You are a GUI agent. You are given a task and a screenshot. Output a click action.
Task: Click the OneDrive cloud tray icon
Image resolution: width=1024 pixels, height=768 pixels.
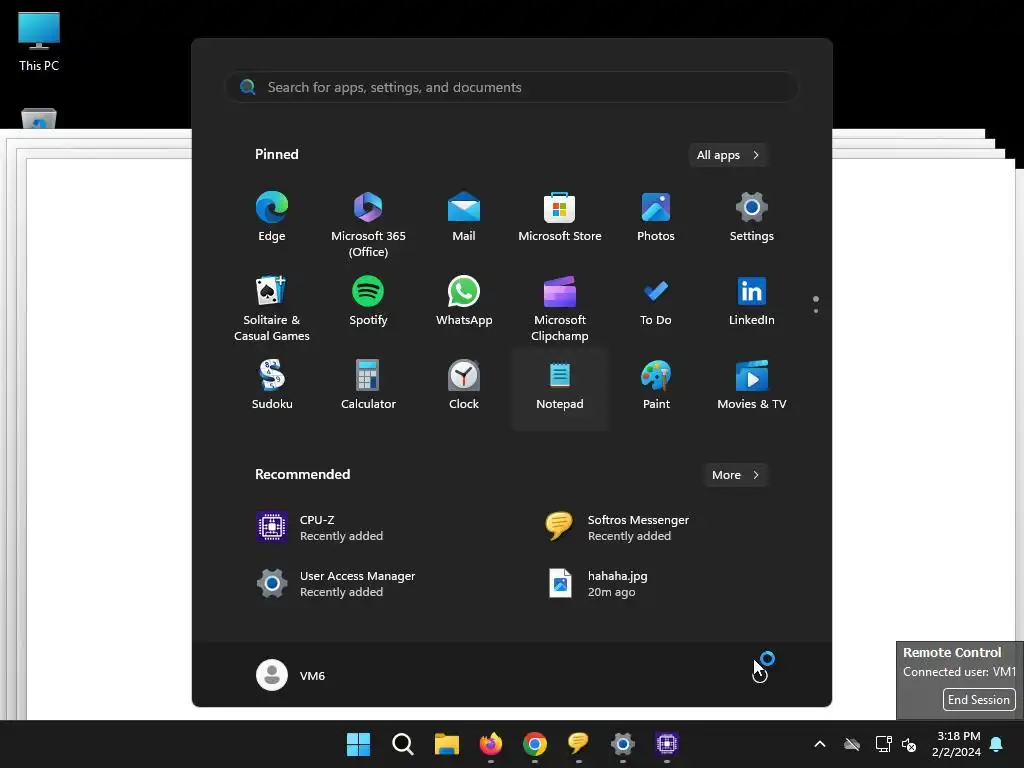pyautogui.click(x=852, y=744)
